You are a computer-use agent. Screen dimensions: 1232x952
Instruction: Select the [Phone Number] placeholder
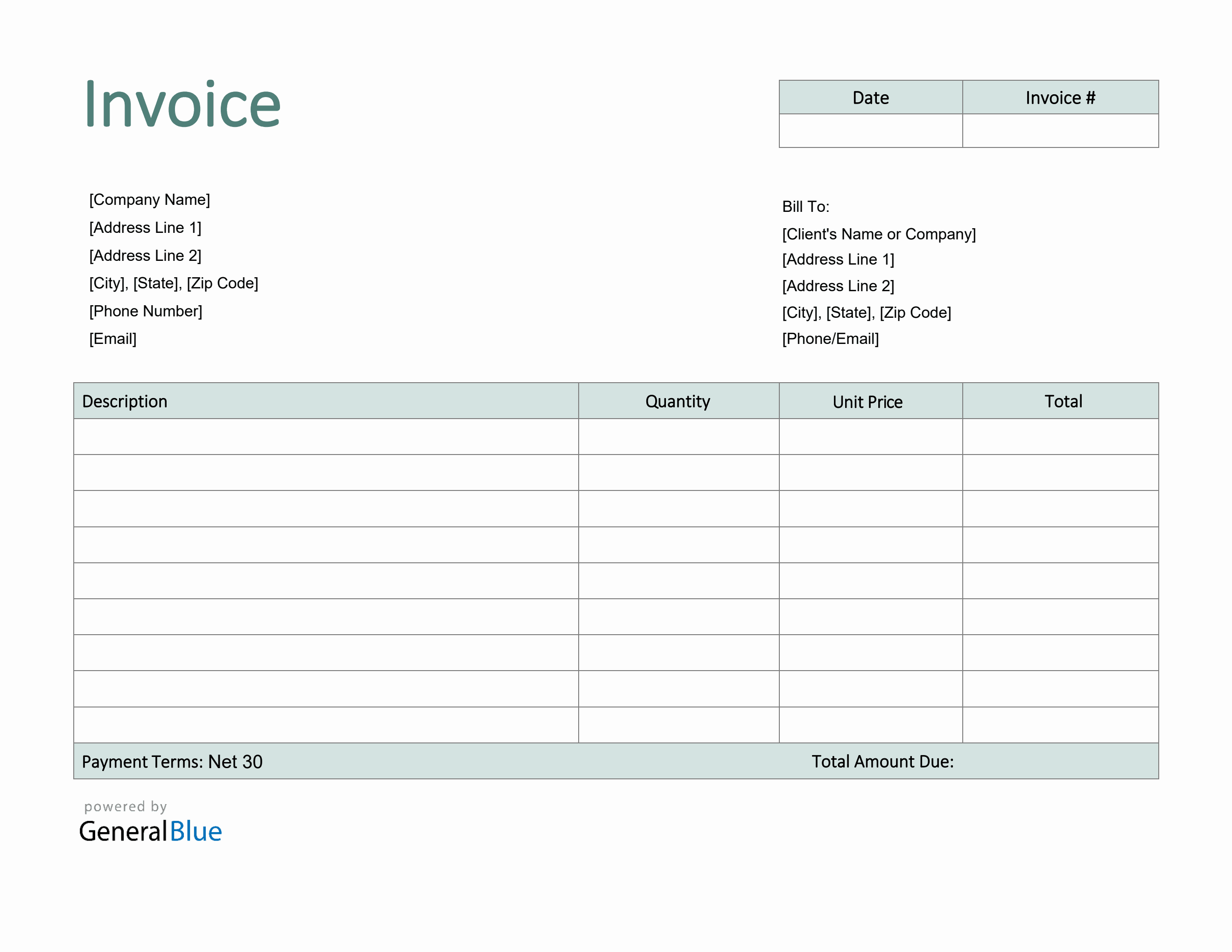click(x=146, y=311)
